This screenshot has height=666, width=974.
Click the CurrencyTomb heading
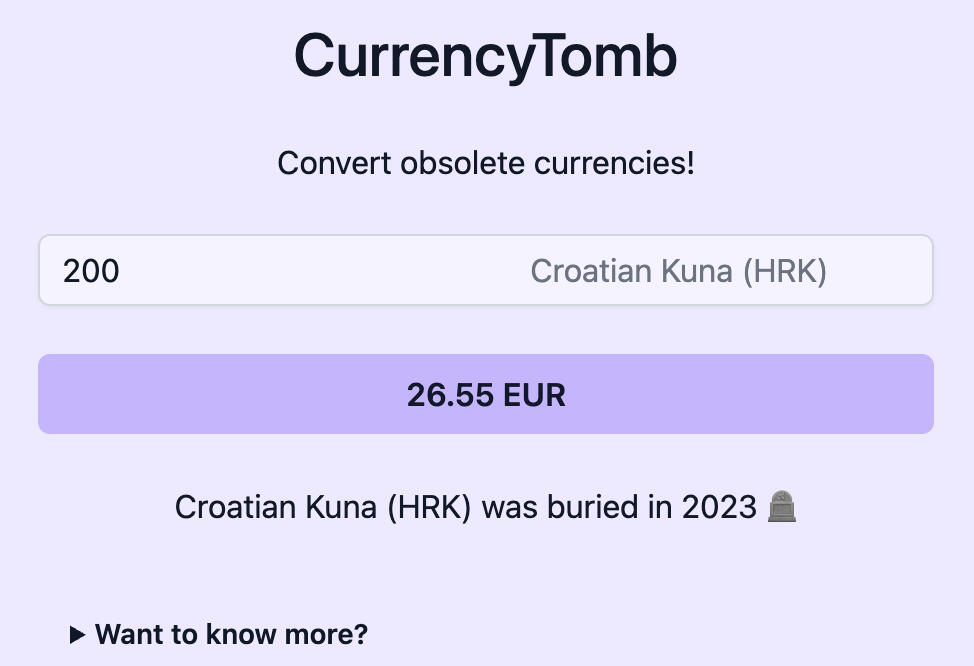point(486,56)
